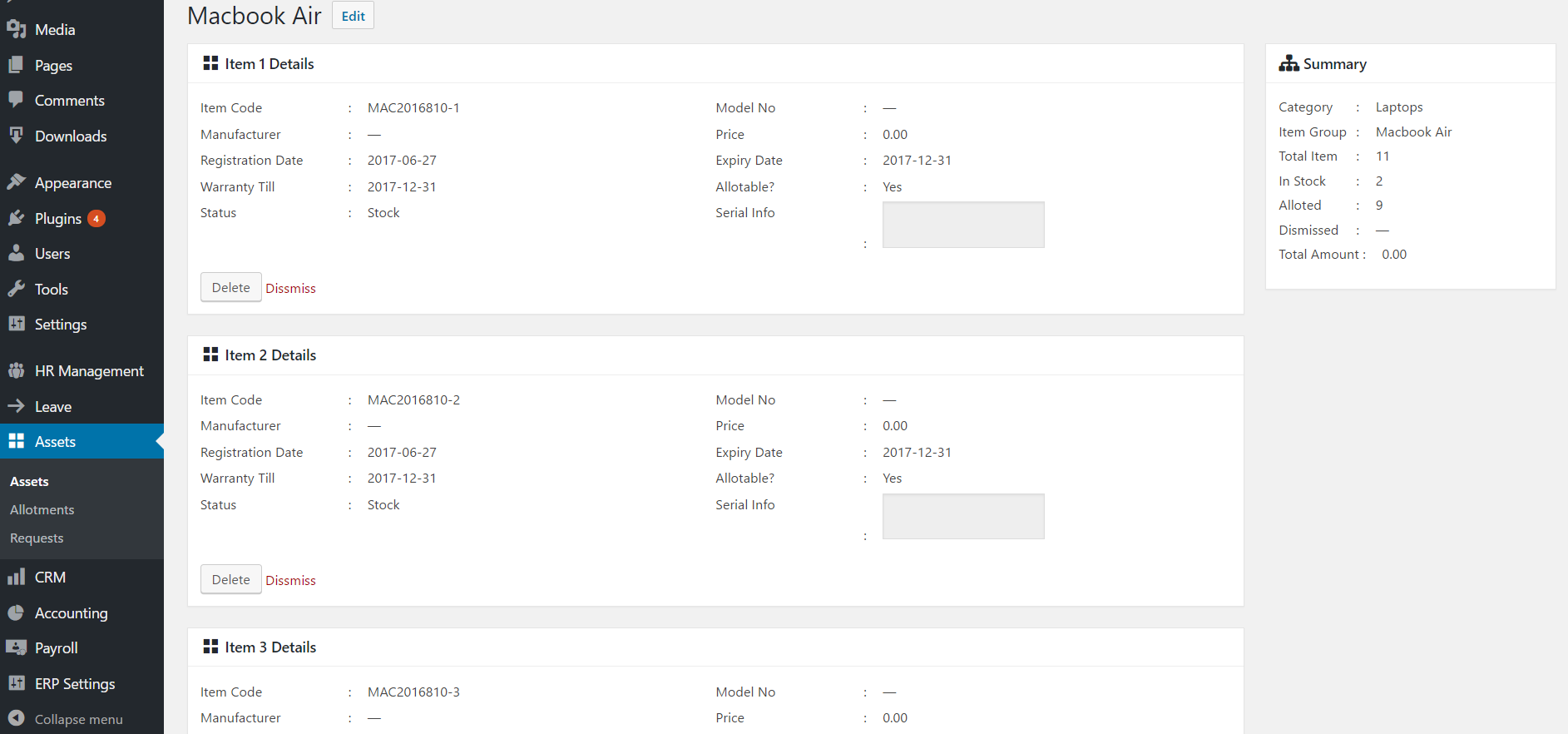Click Serial Info box of Item 1
This screenshot has width=1568, height=734.
[x=963, y=225]
